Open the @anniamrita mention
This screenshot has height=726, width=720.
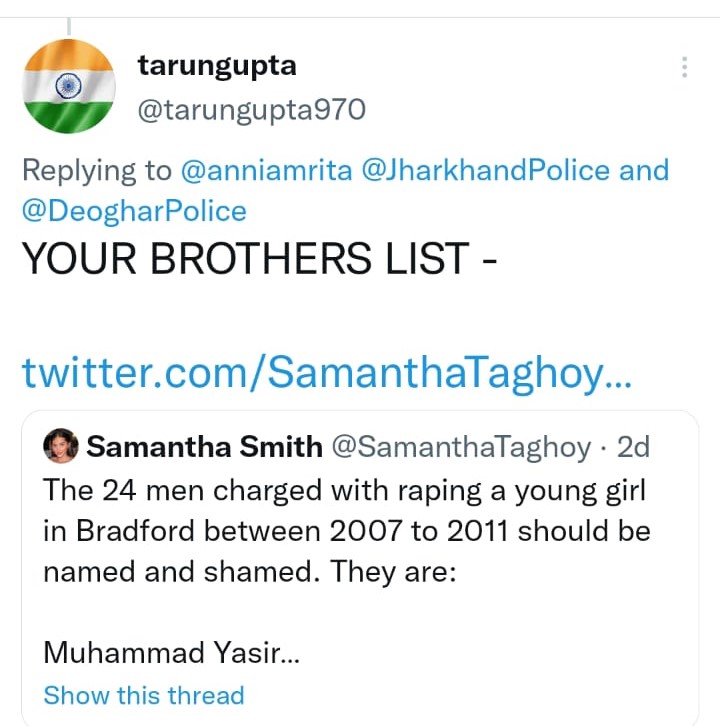click(x=266, y=170)
